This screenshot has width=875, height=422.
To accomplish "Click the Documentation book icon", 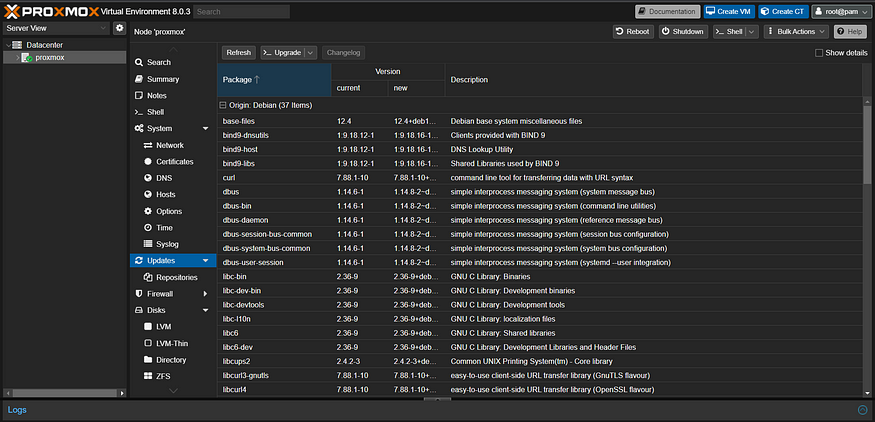I will 643,12.
